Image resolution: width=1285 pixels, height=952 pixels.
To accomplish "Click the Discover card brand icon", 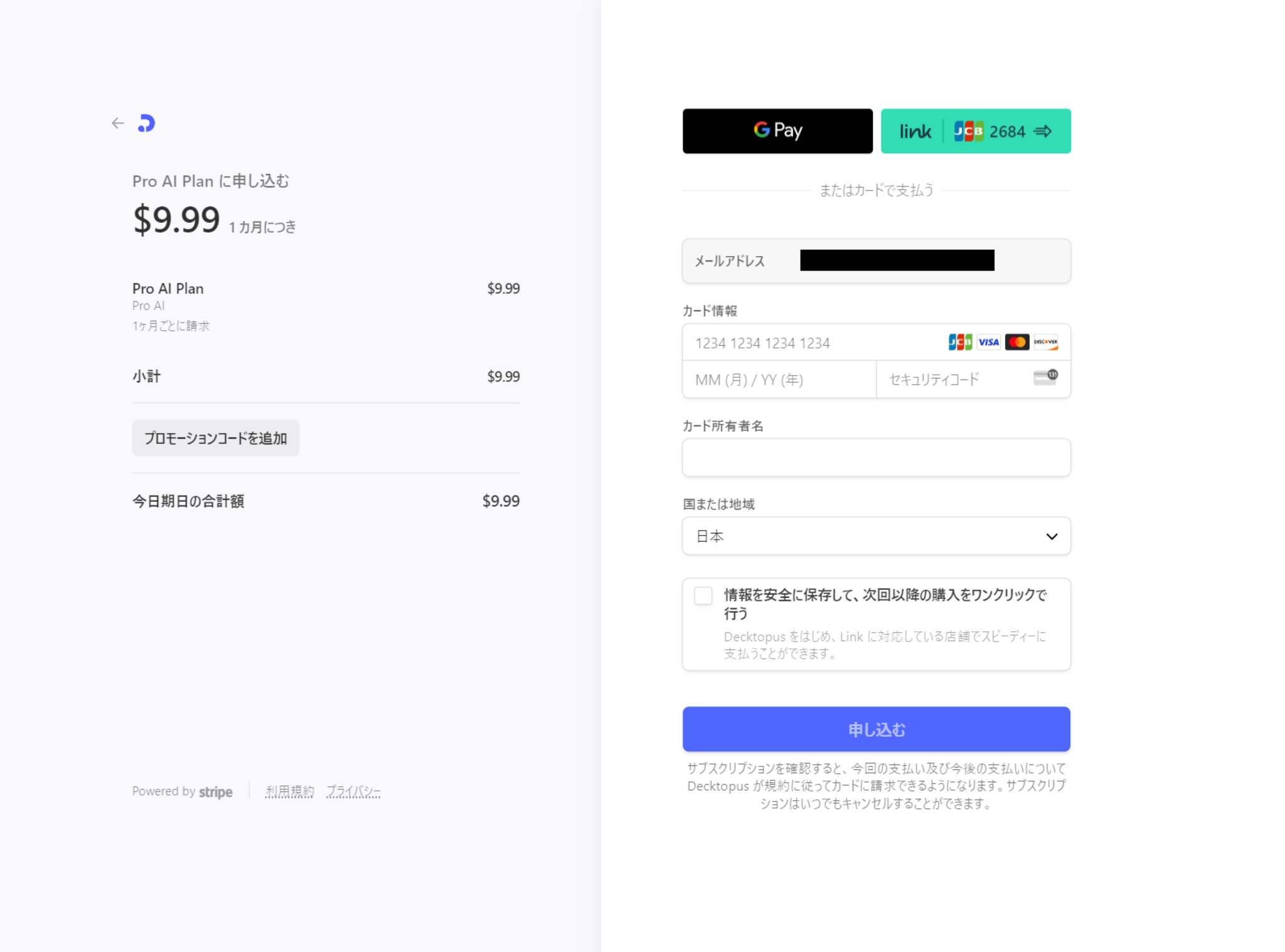I will tap(1045, 342).
